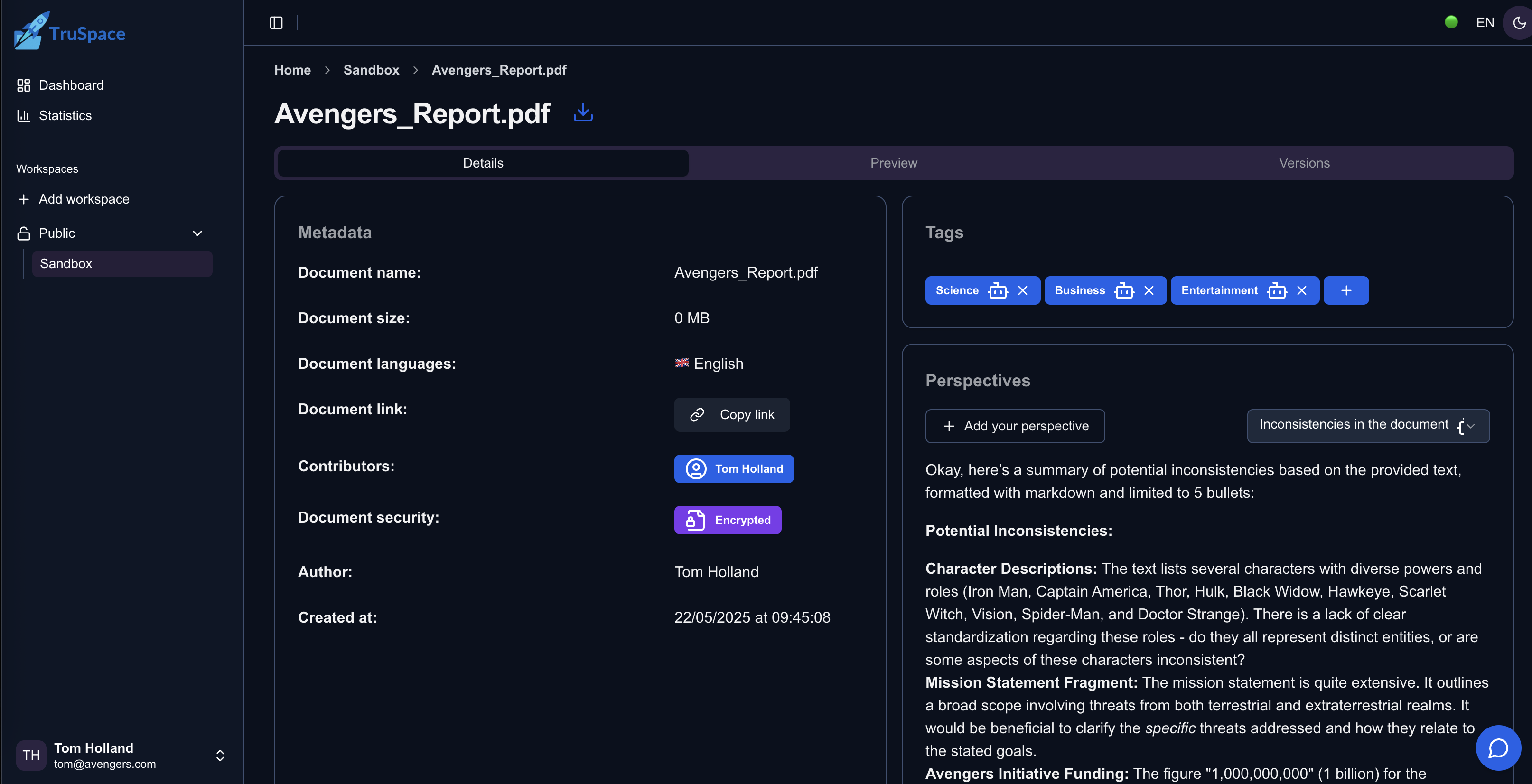Collapse the Public workspace
The image size is (1532, 784).
pyautogui.click(x=197, y=233)
